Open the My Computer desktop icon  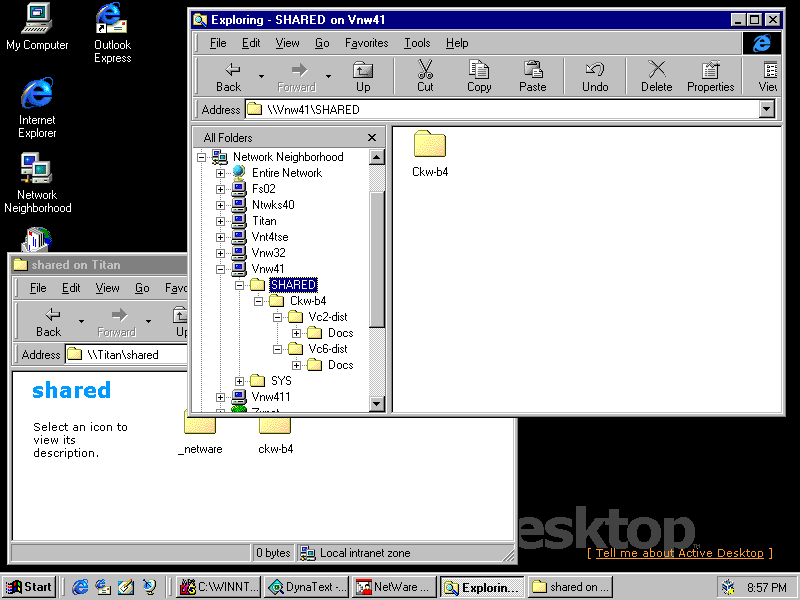37,27
